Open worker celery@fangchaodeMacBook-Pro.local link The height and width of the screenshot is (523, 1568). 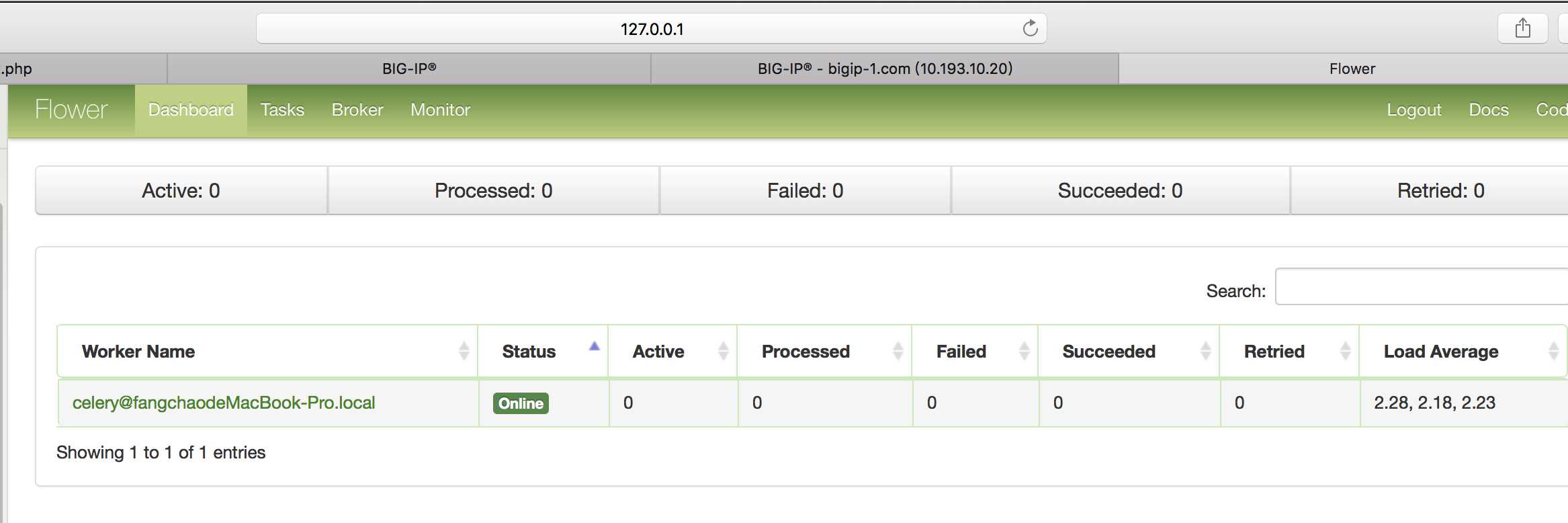tap(224, 403)
